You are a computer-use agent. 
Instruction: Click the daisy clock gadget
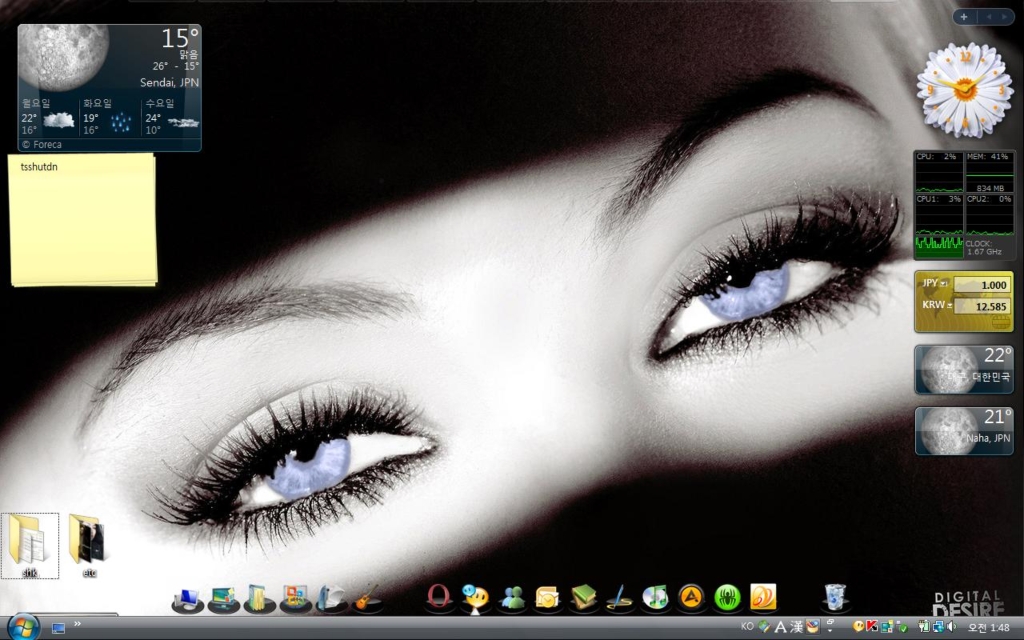click(965, 89)
